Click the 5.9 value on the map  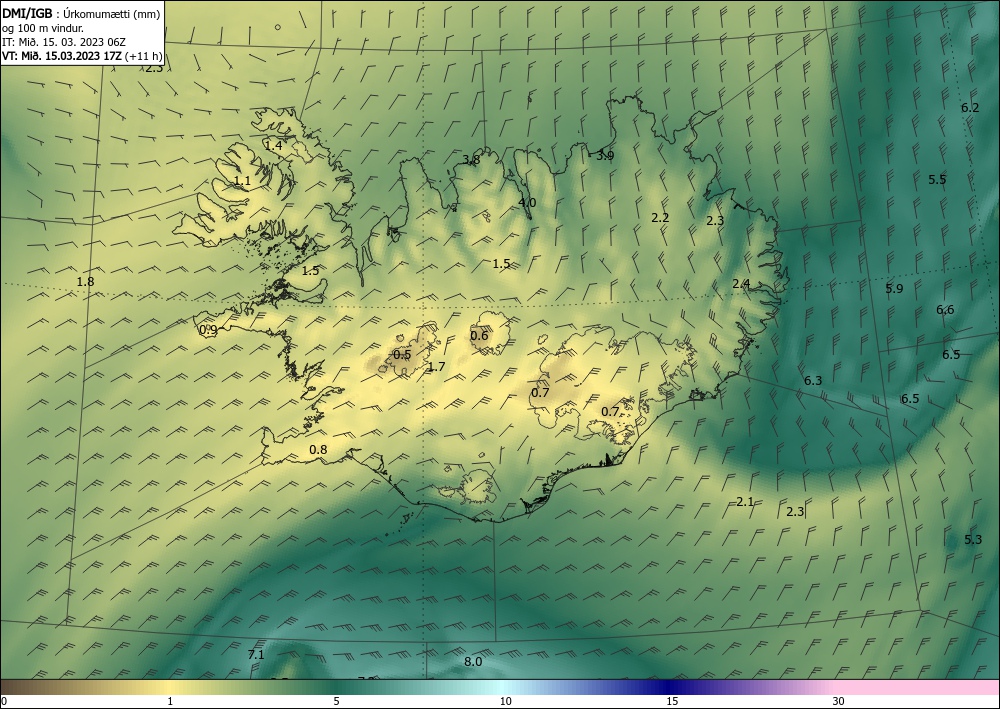[x=894, y=289]
